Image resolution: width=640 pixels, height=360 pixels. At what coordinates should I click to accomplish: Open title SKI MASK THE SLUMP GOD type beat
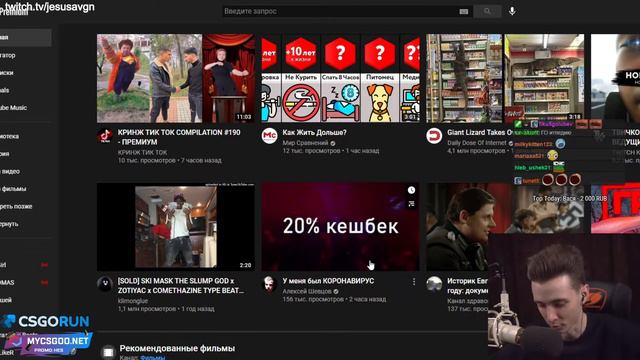click(x=181, y=286)
